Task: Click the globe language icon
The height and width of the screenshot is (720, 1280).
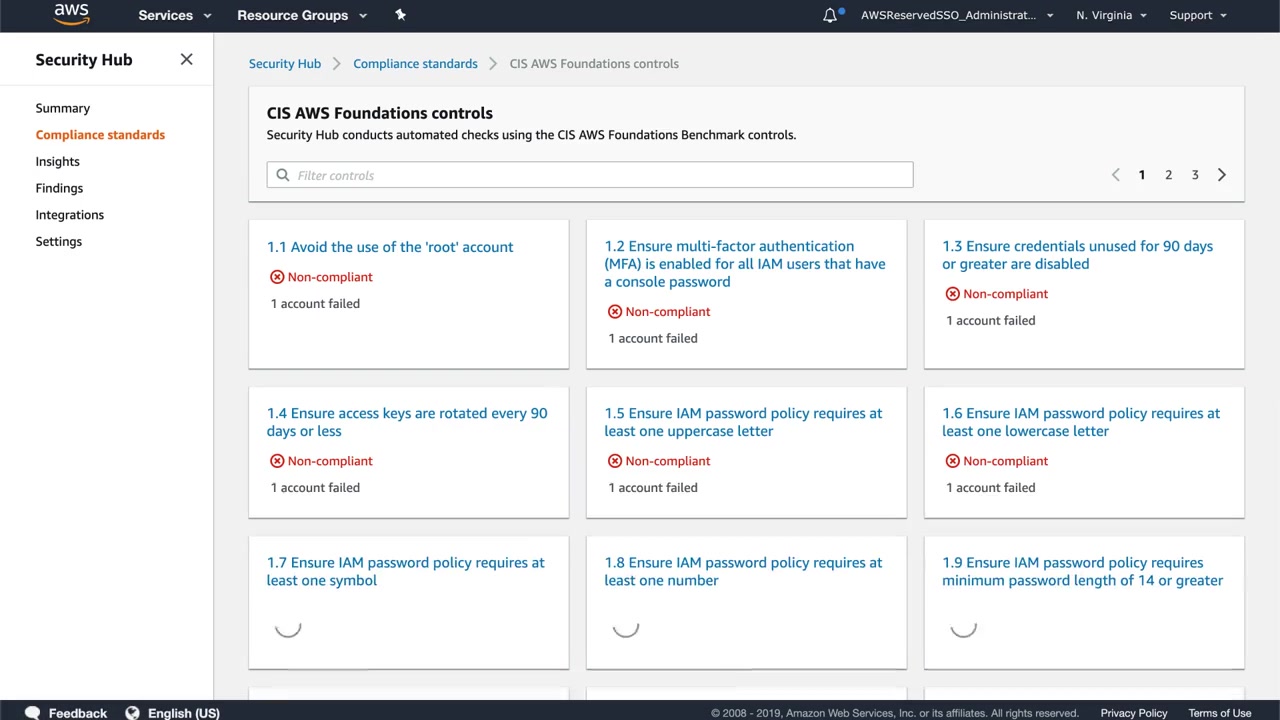Action: [x=132, y=713]
